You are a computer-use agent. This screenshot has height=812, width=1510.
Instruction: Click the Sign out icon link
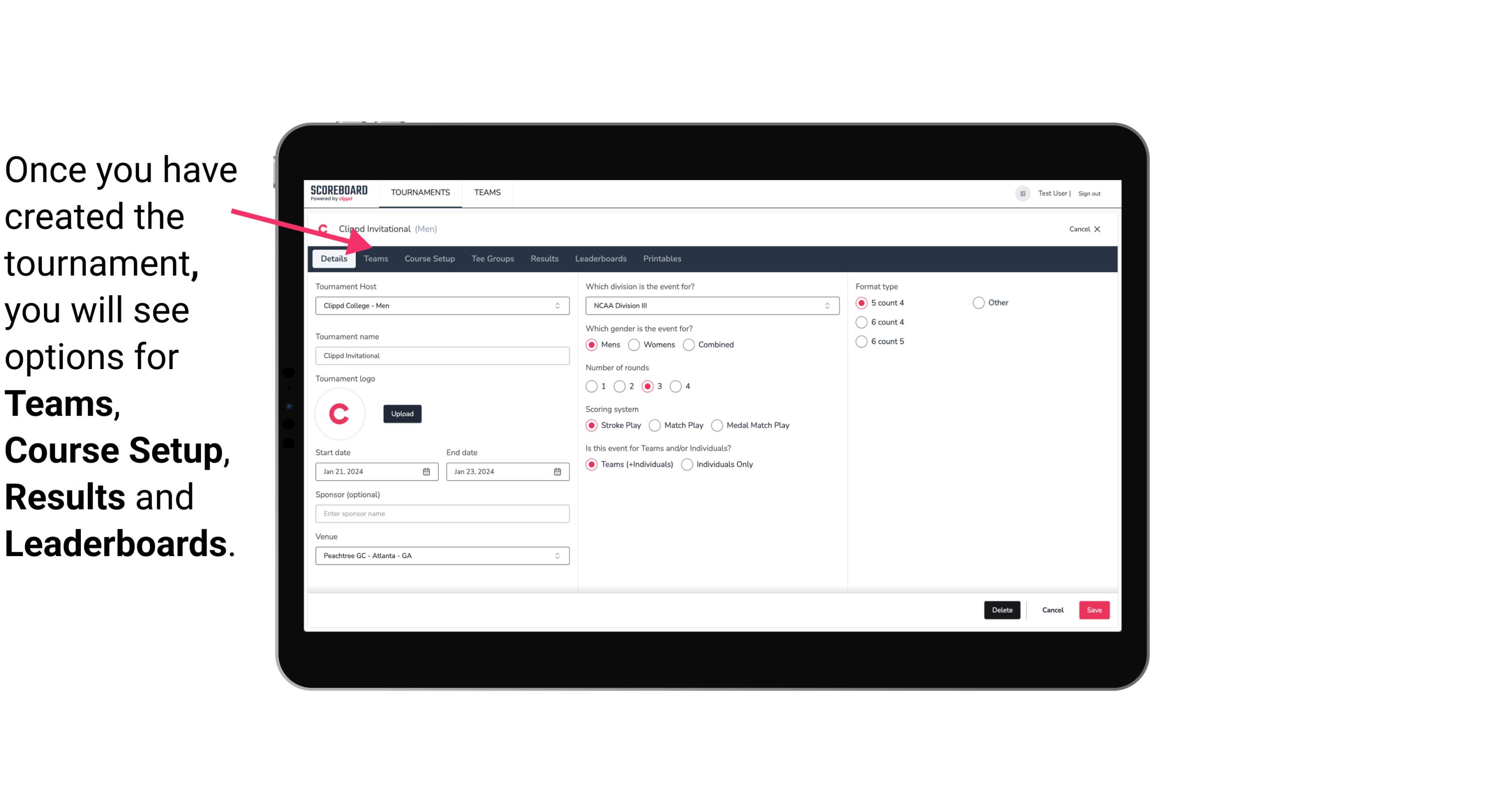1089,193
